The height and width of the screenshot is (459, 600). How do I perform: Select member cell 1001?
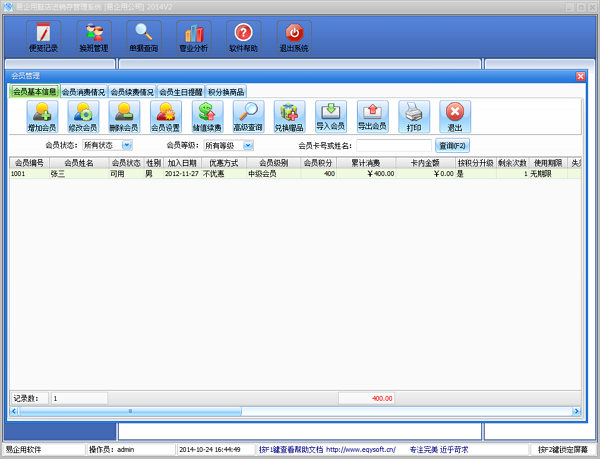click(29, 174)
